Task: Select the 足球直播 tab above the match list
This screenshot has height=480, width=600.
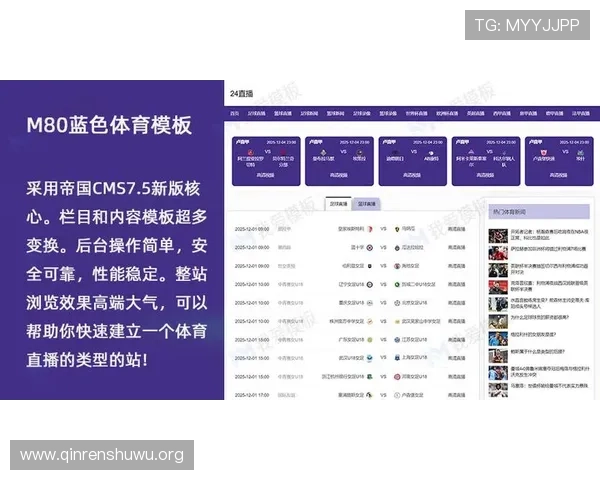Action: tap(338, 204)
